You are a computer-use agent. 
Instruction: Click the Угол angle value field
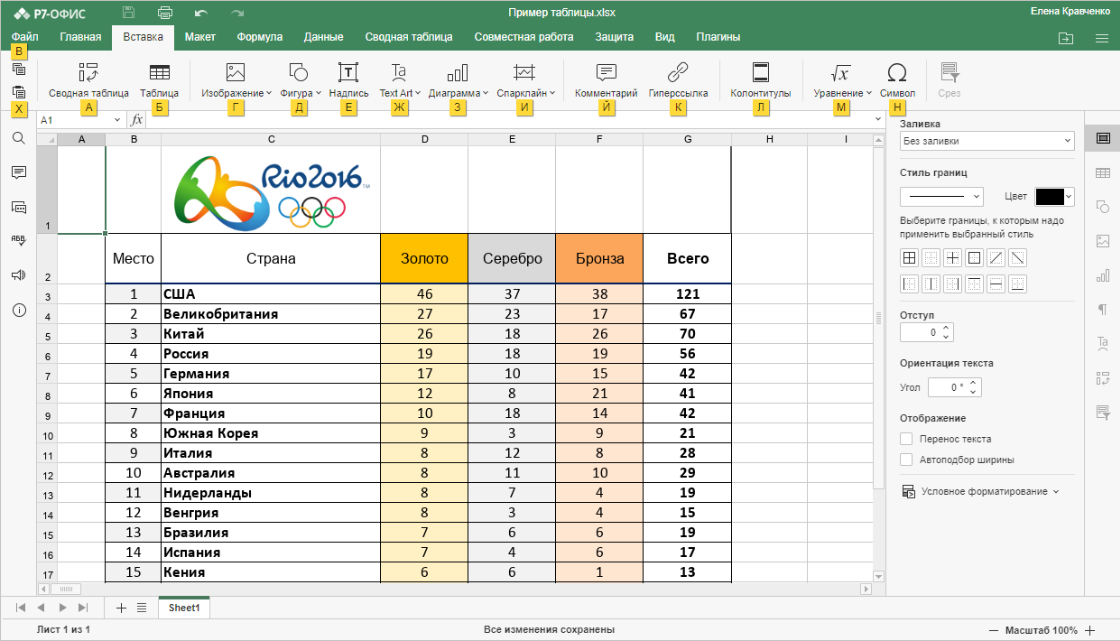coord(955,387)
